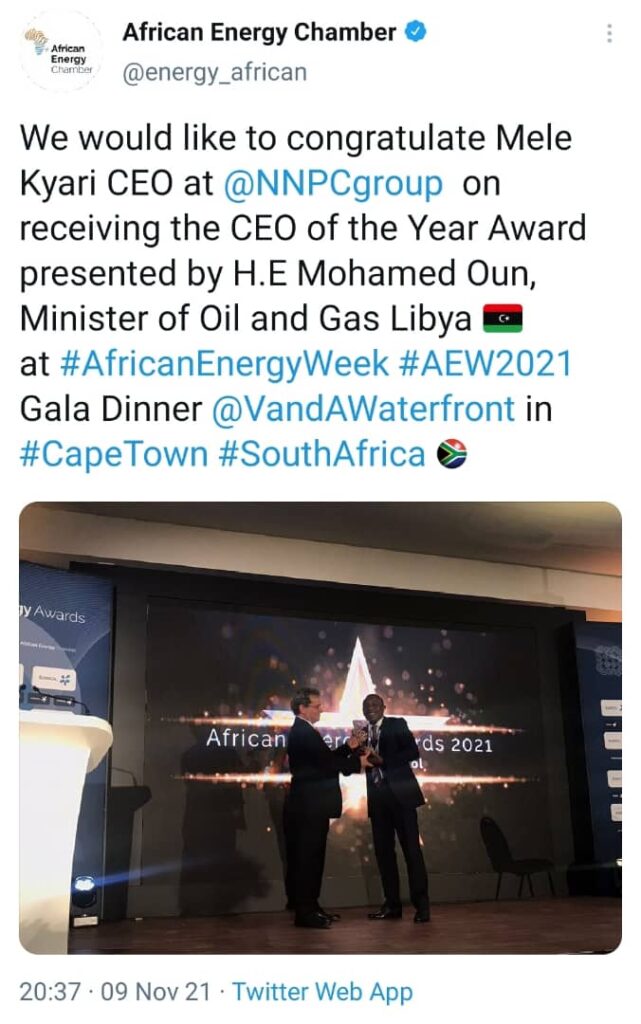Click the blue verified badge icon
The width and height of the screenshot is (641, 1024).
coord(417,32)
